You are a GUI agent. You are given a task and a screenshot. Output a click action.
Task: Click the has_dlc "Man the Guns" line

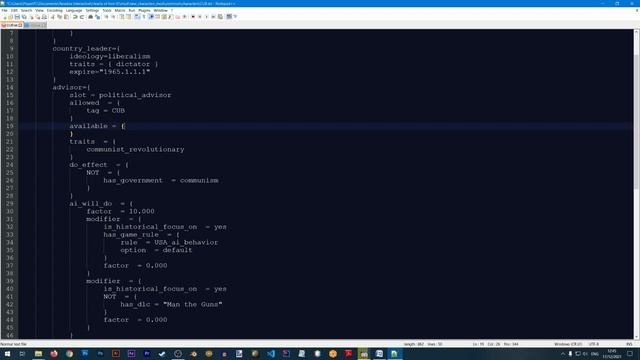[171, 304]
